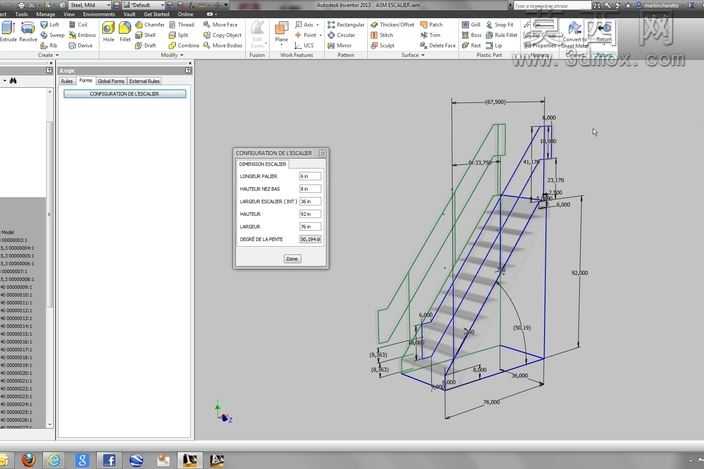
Task: Open the Derive command
Action: (x=80, y=45)
